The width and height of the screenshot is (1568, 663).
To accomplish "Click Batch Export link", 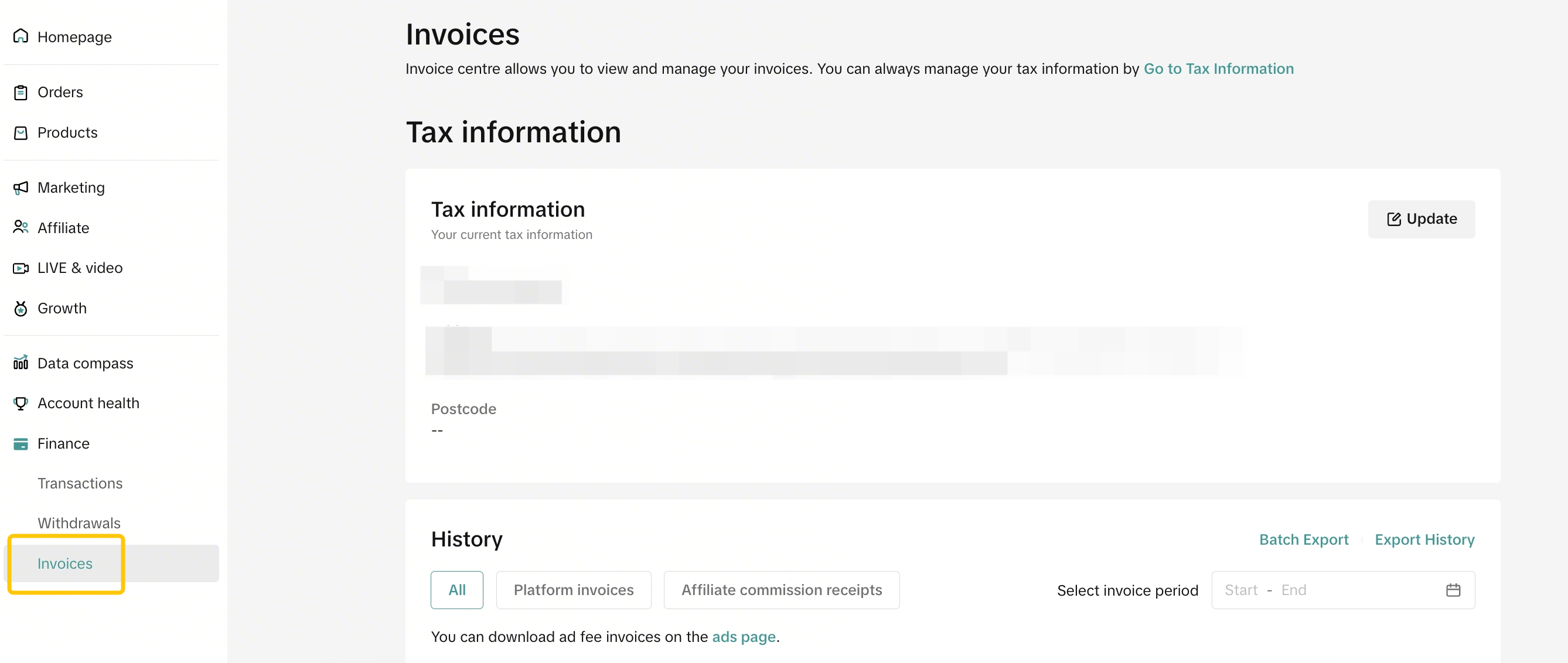I will [x=1303, y=539].
